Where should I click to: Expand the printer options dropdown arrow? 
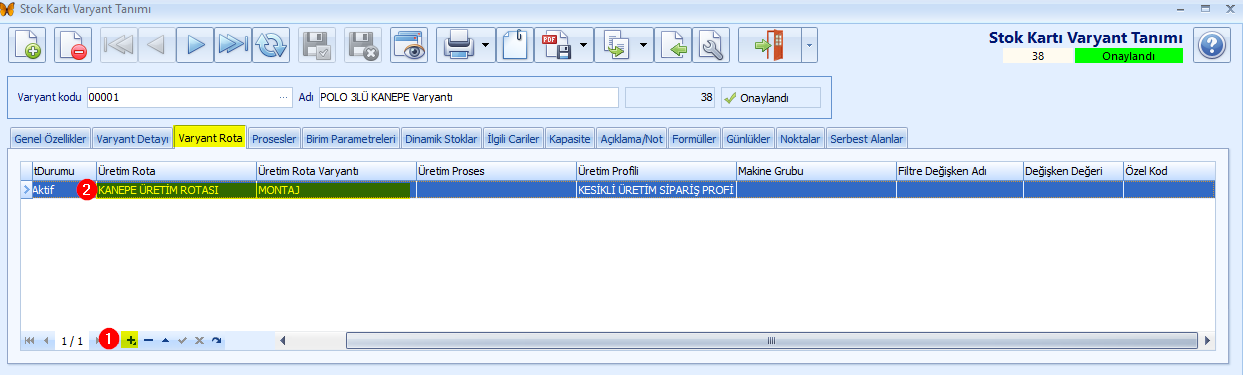[x=486, y=45]
